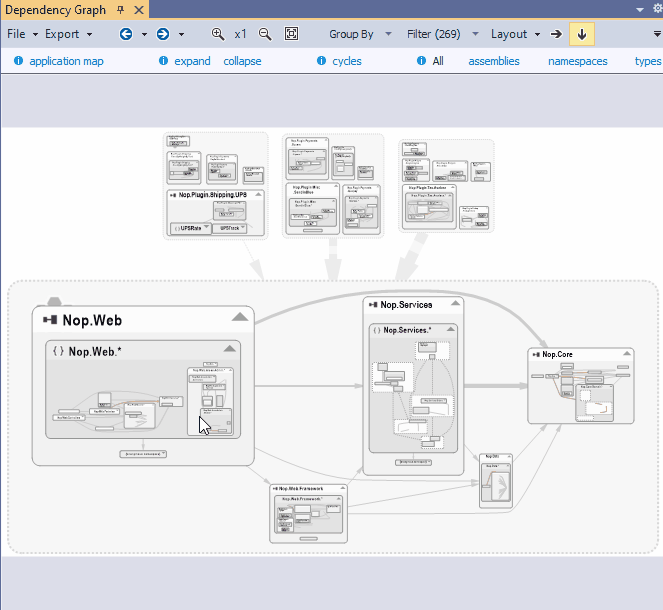The image size is (663, 610).
Task: Click the All link
Action: click(x=438, y=61)
